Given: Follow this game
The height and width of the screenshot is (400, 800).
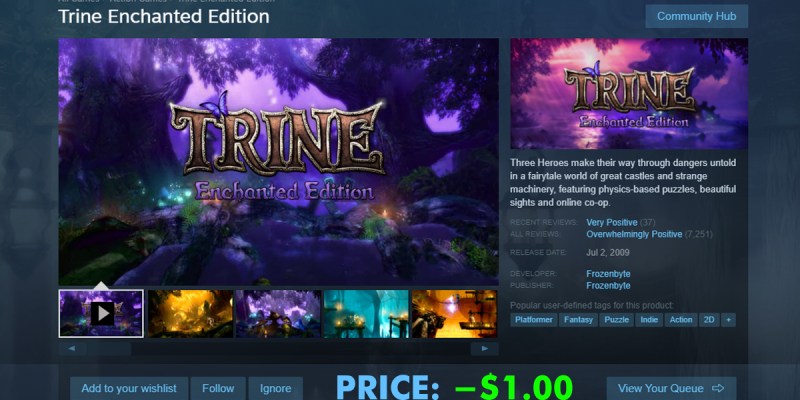Looking at the screenshot, I should click(218, 388).
